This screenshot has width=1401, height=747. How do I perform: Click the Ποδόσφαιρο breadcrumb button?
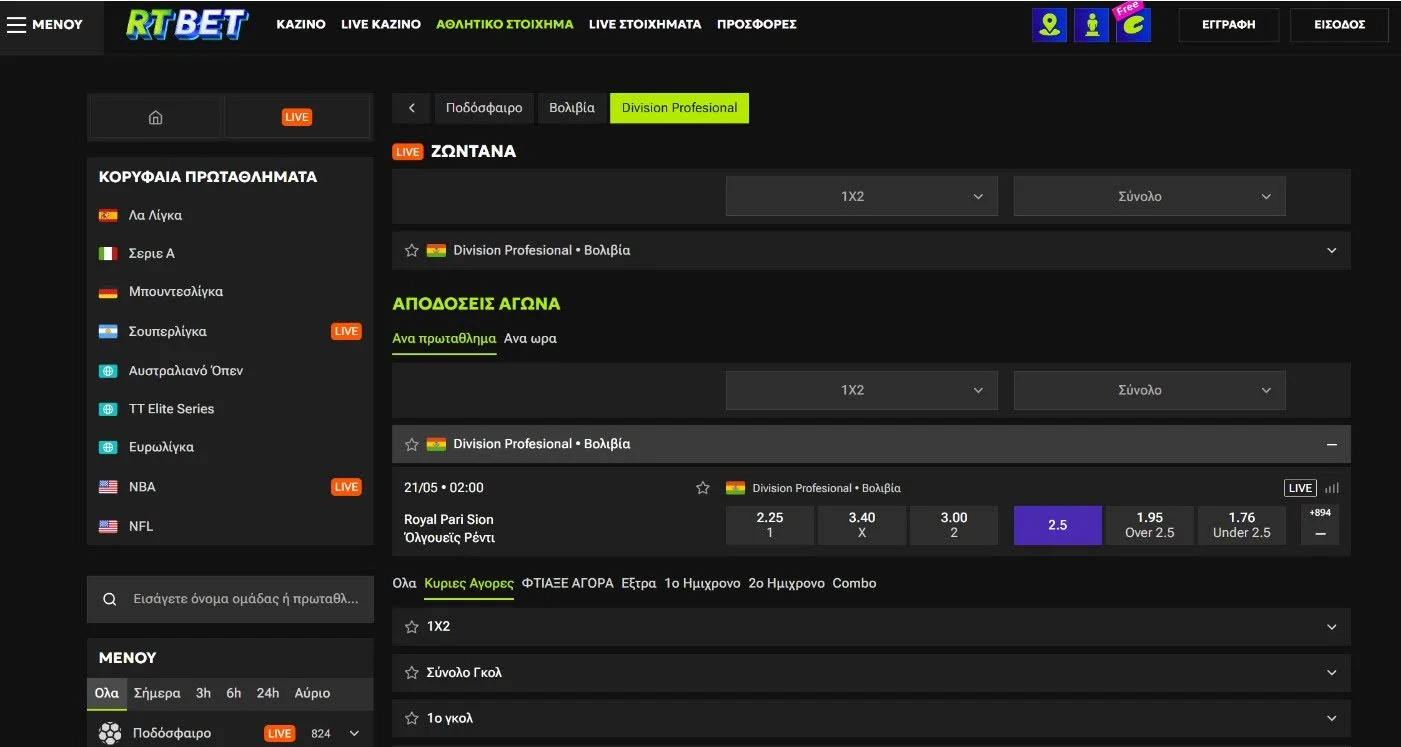(x=484, y=108)
